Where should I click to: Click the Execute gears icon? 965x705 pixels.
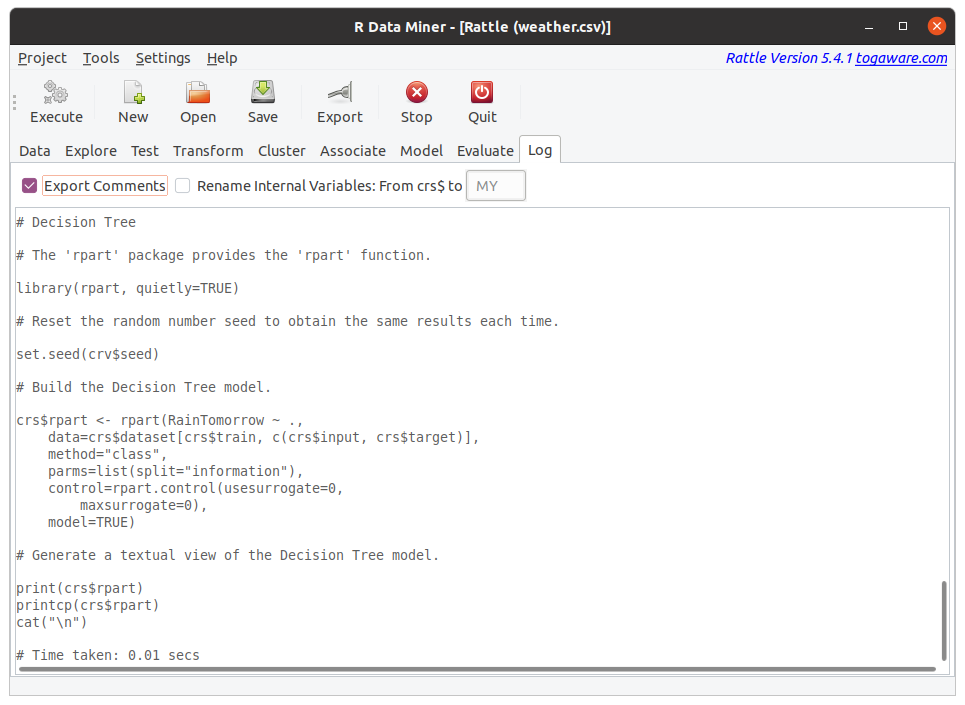pyautogui.click(x=56, y=92)
